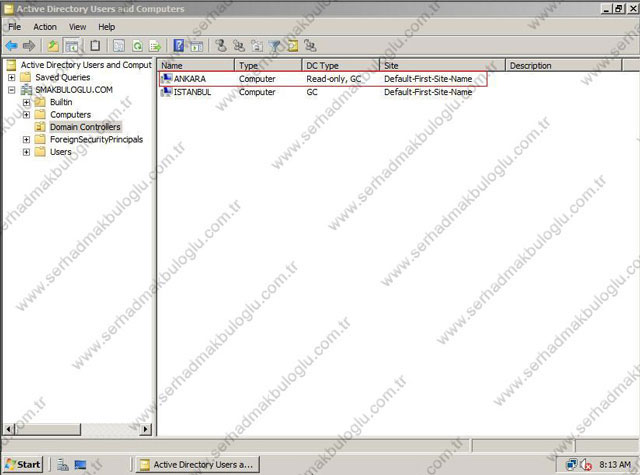Click the Back arrow toolbar icon
Viewport: 640px width, 475px height.
11,46
